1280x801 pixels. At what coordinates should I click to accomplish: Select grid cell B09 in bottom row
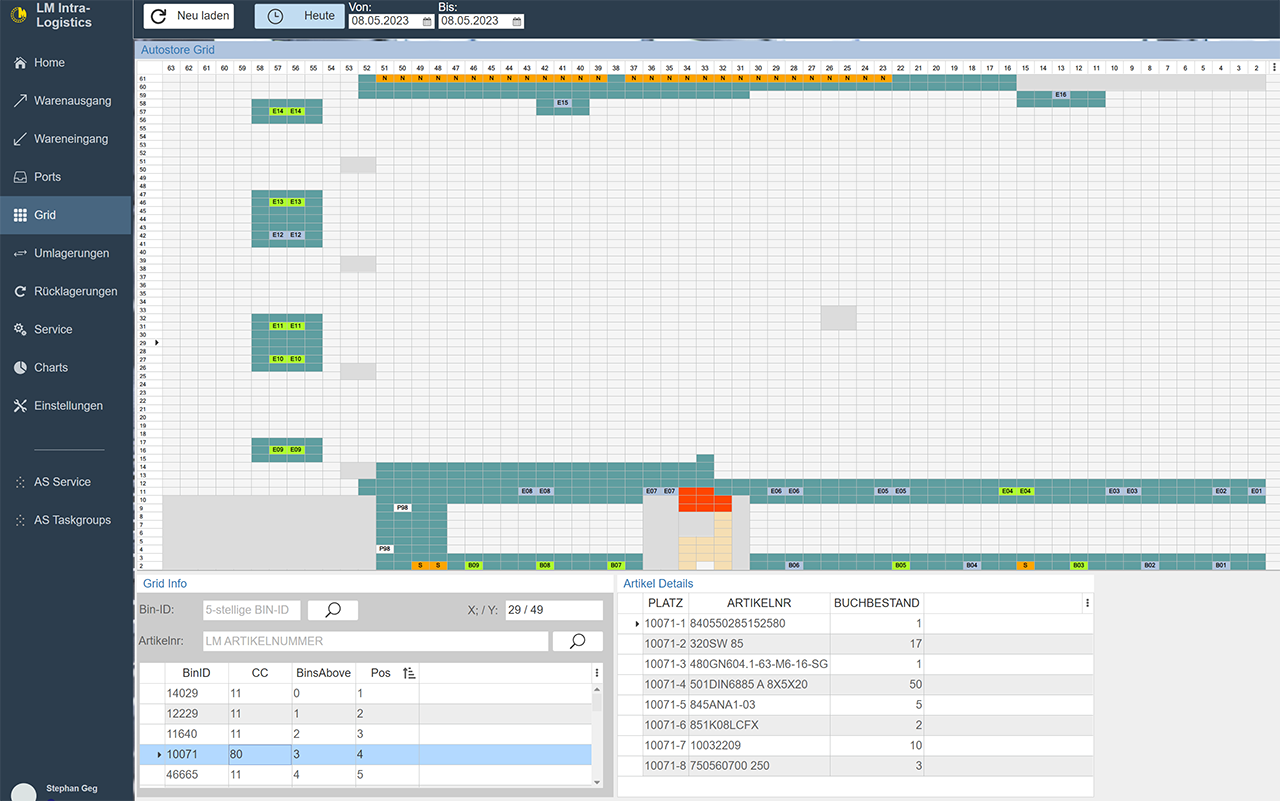point(473,566)
